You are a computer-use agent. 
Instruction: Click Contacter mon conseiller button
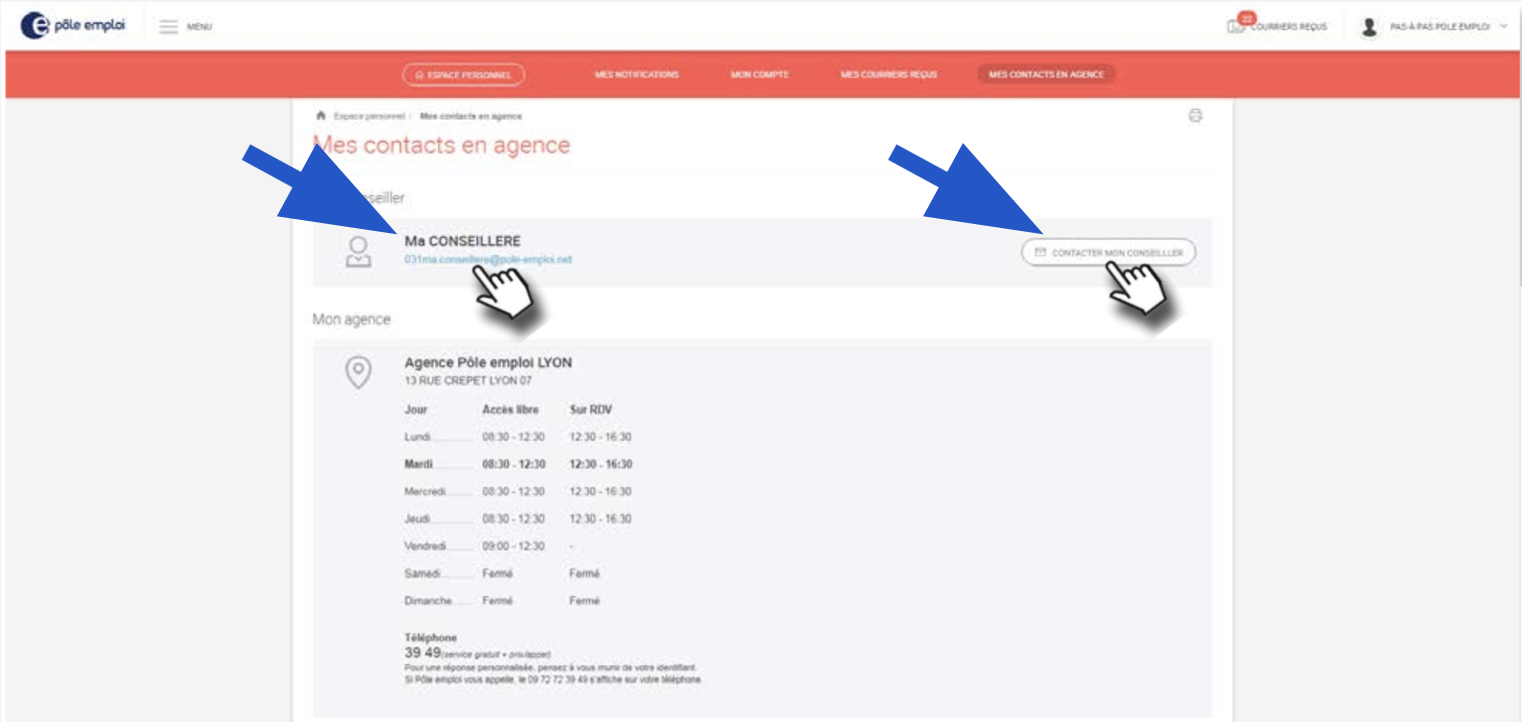1108,253
